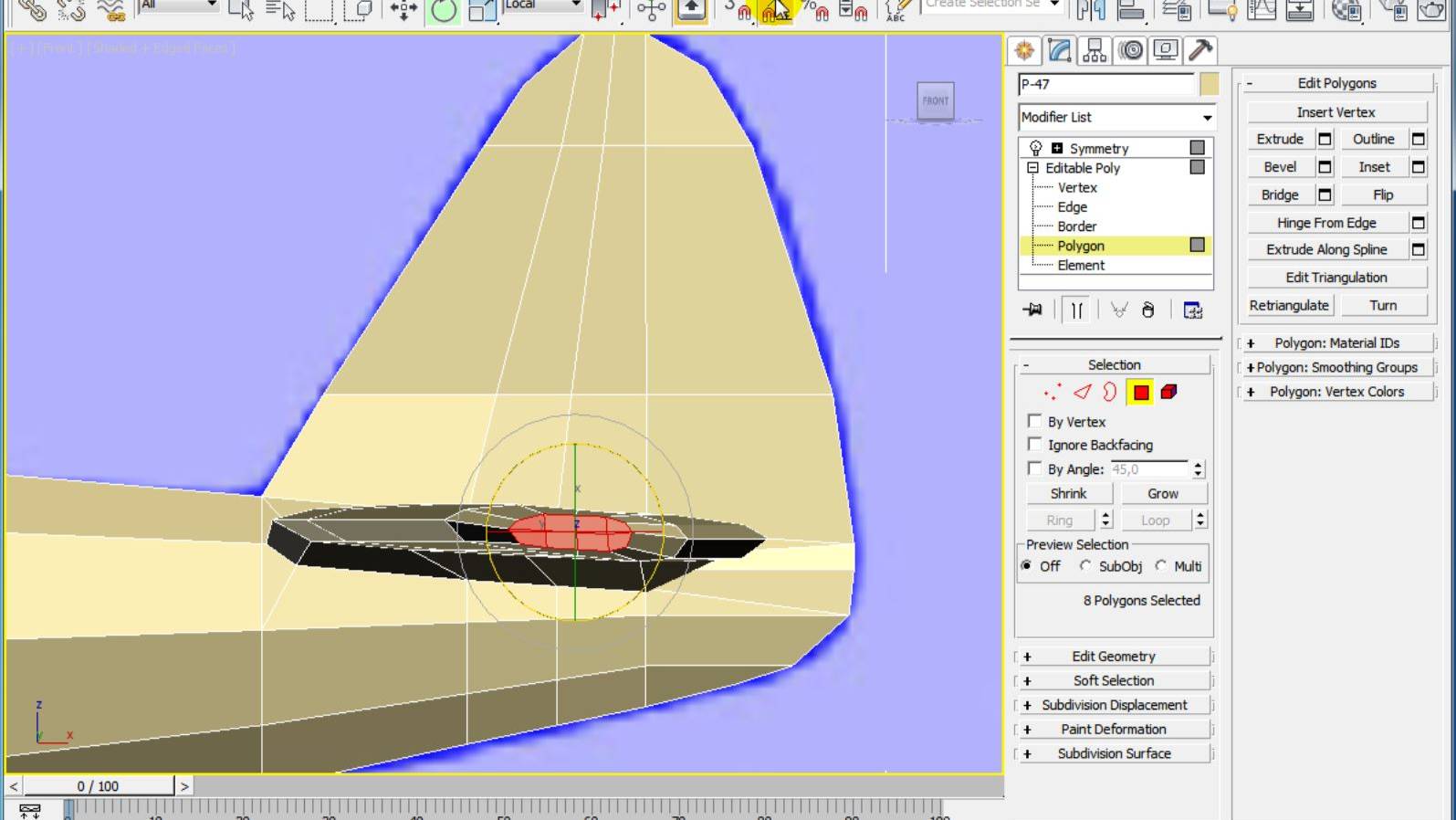Click the Edit Triangulation button
Viewport: 1456px width, 820px height.
point(1336,278)
